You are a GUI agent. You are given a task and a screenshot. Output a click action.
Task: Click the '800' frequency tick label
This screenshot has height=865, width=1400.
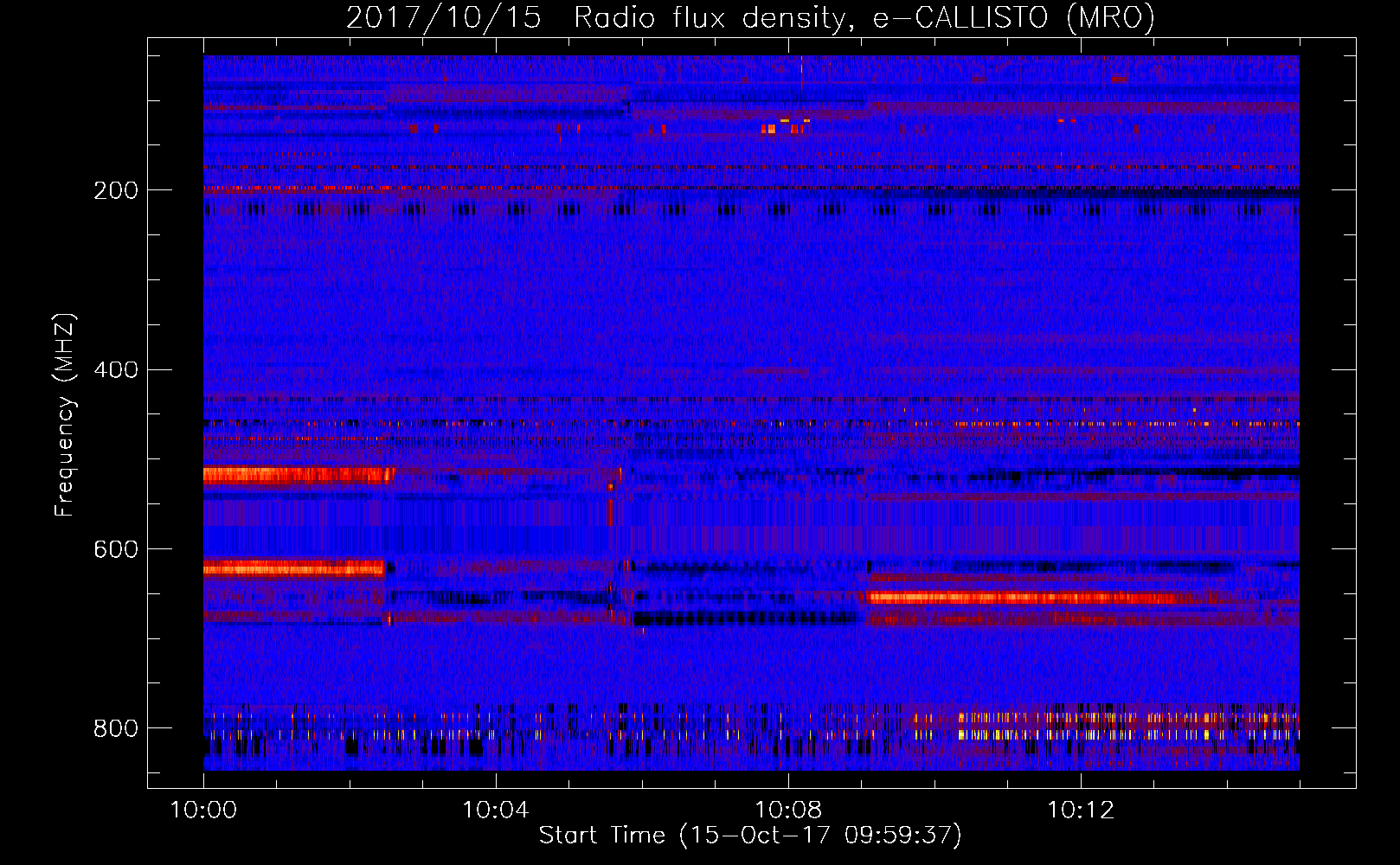point(116,728)
